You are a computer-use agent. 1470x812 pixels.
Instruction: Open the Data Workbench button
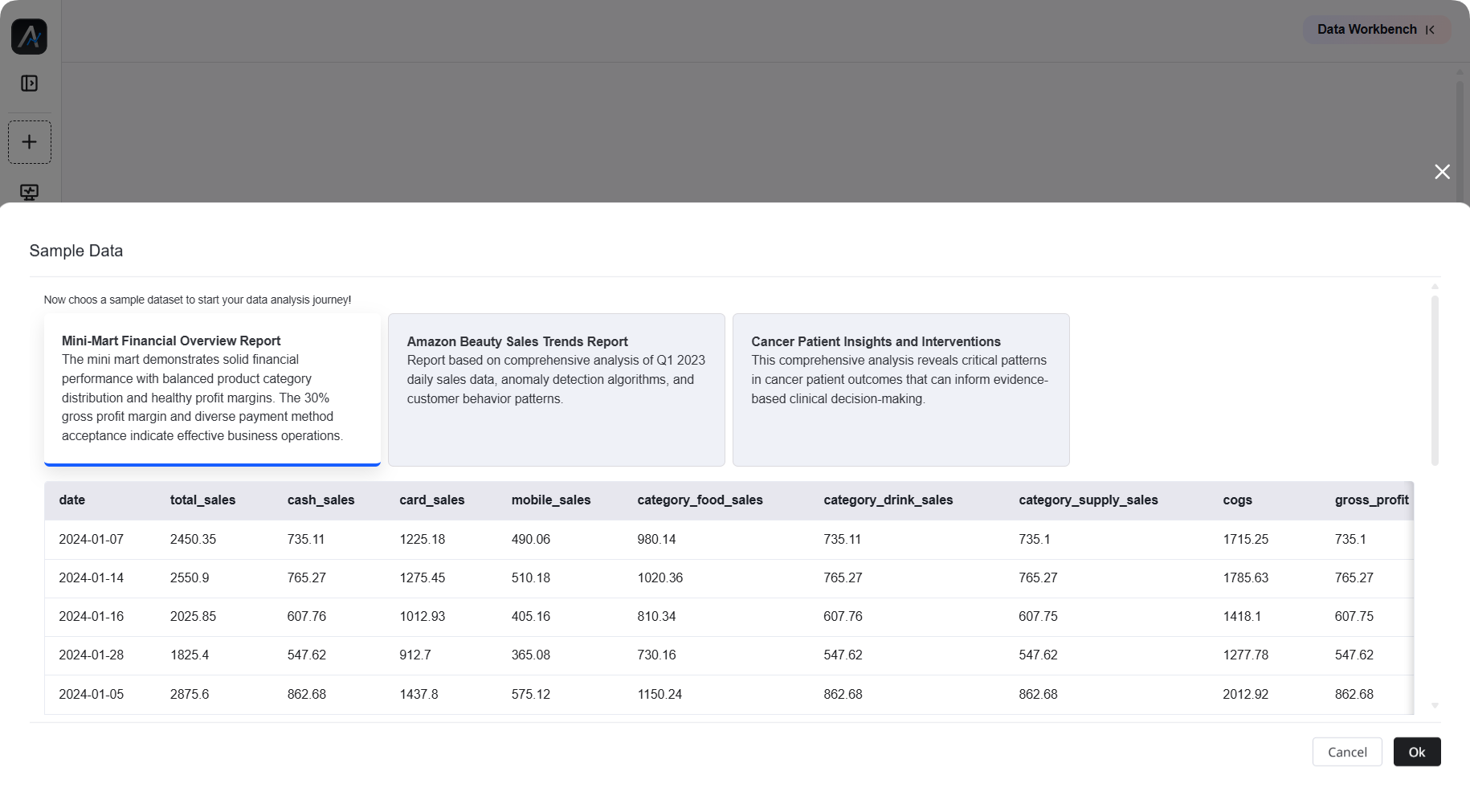(x=1366, y=30)
